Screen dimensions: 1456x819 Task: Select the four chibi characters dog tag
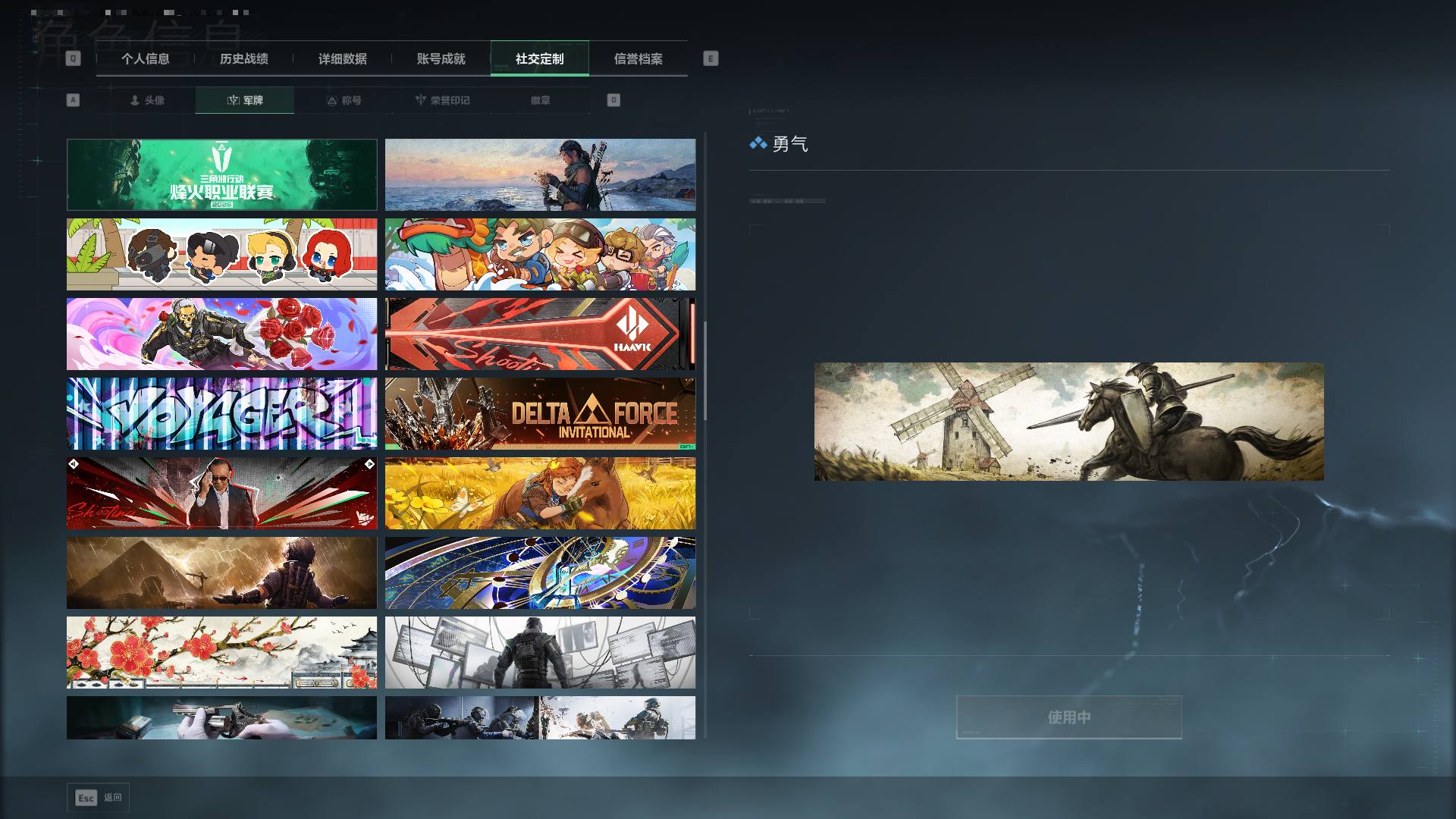click(221, 254)
